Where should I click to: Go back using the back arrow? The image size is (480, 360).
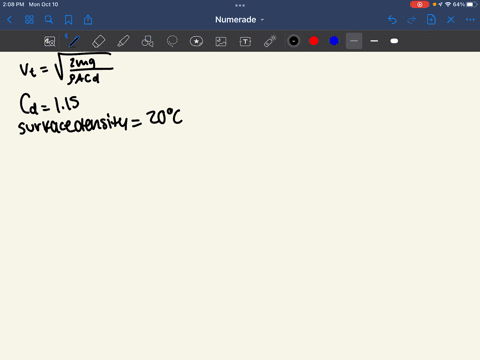[9, 20]
